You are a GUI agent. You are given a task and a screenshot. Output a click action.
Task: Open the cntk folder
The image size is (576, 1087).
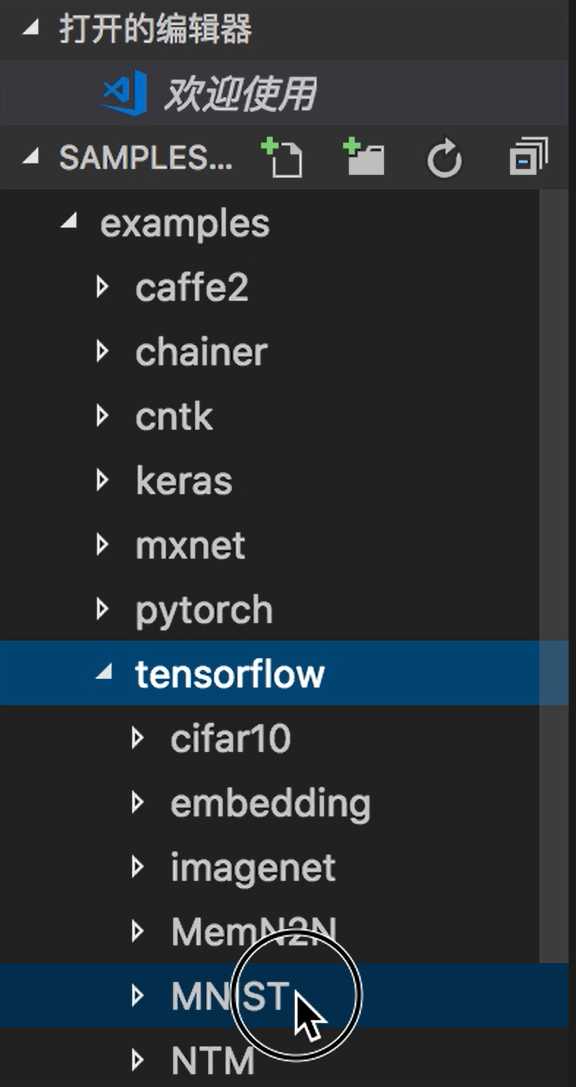[174, 416]
